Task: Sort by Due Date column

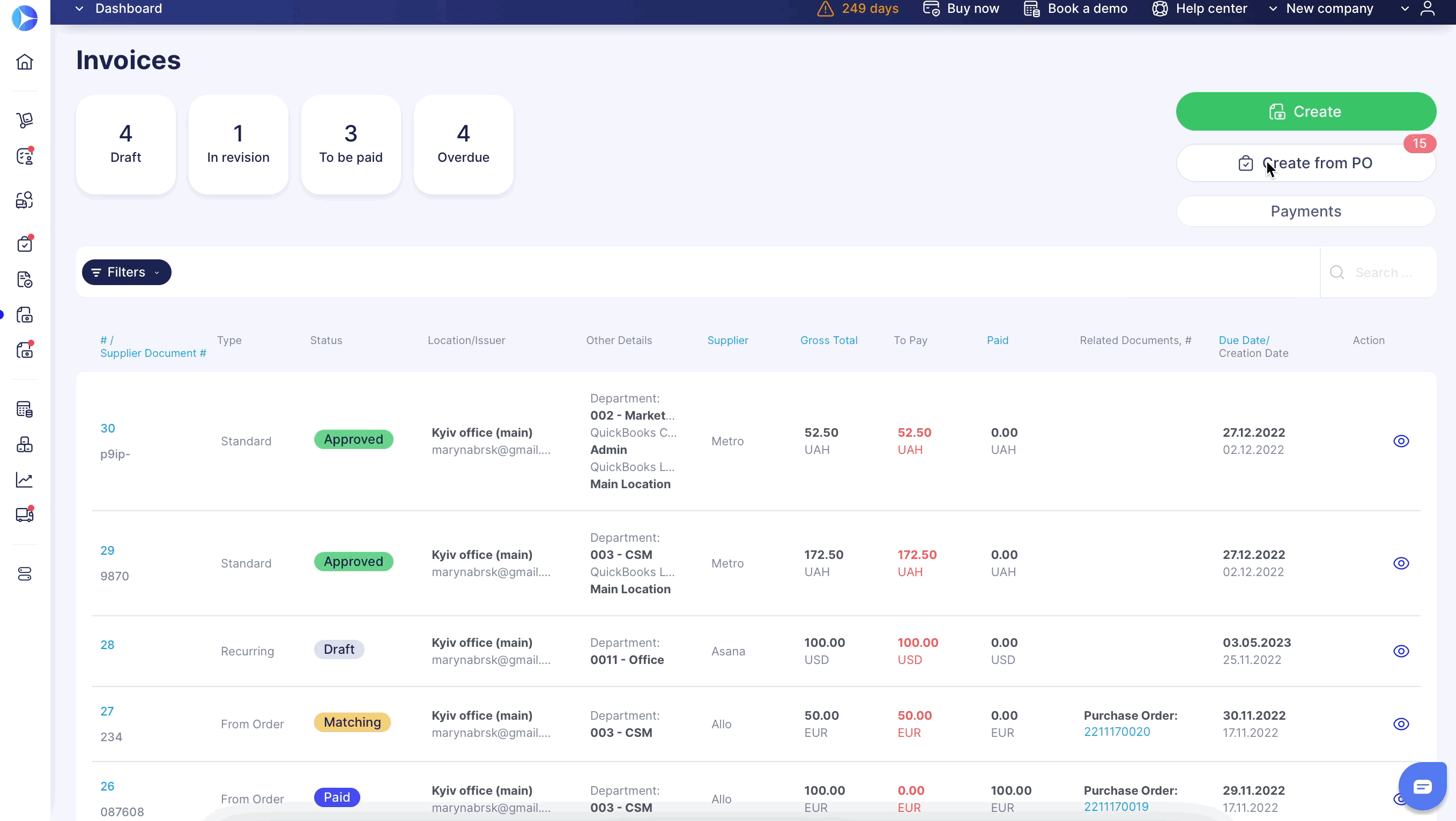Action: coord(1244,340)
